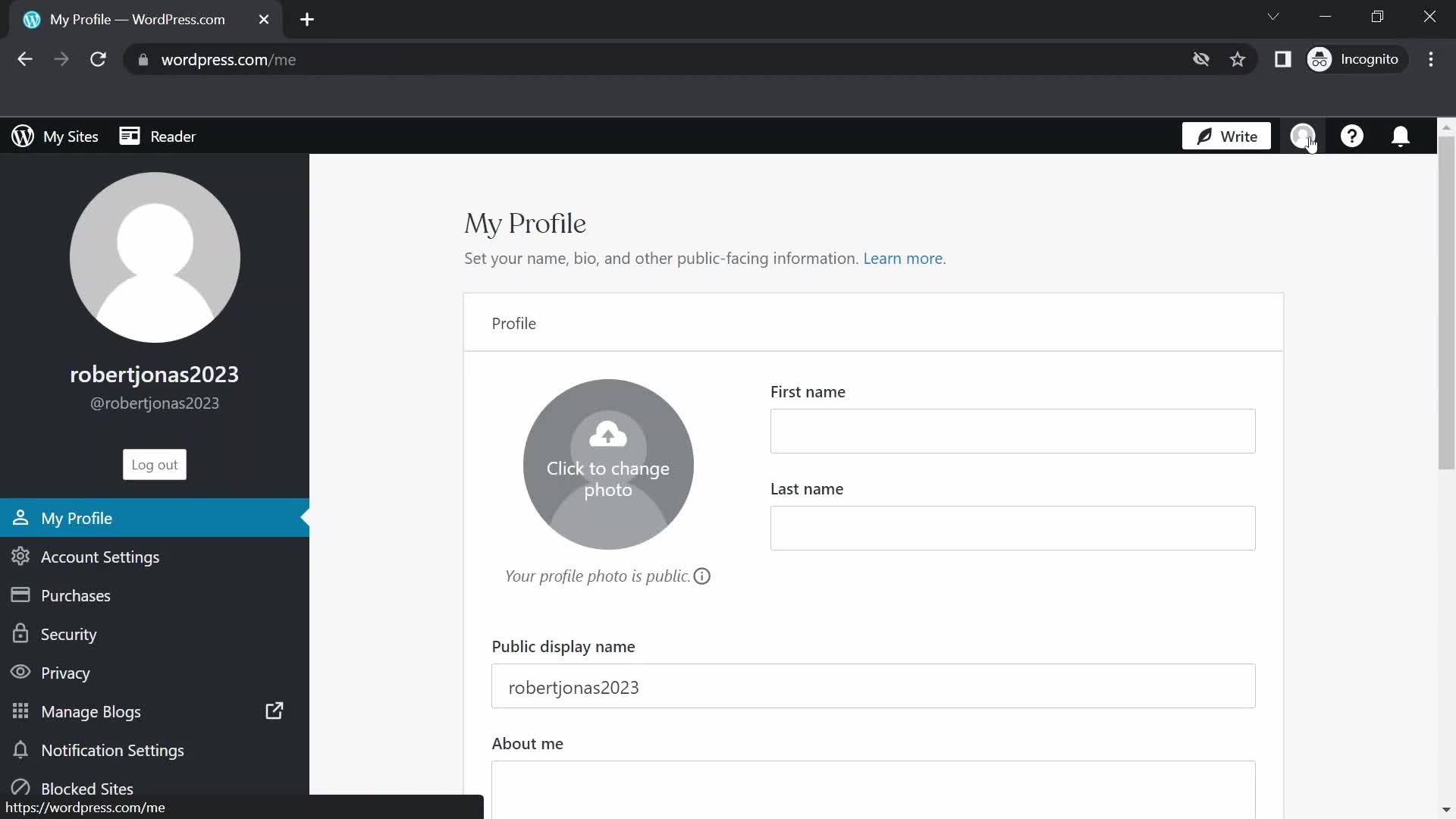Open notifications via the bell icon
The height and width of the screenshot is (819, 1456).
(x=1400, y=136)
